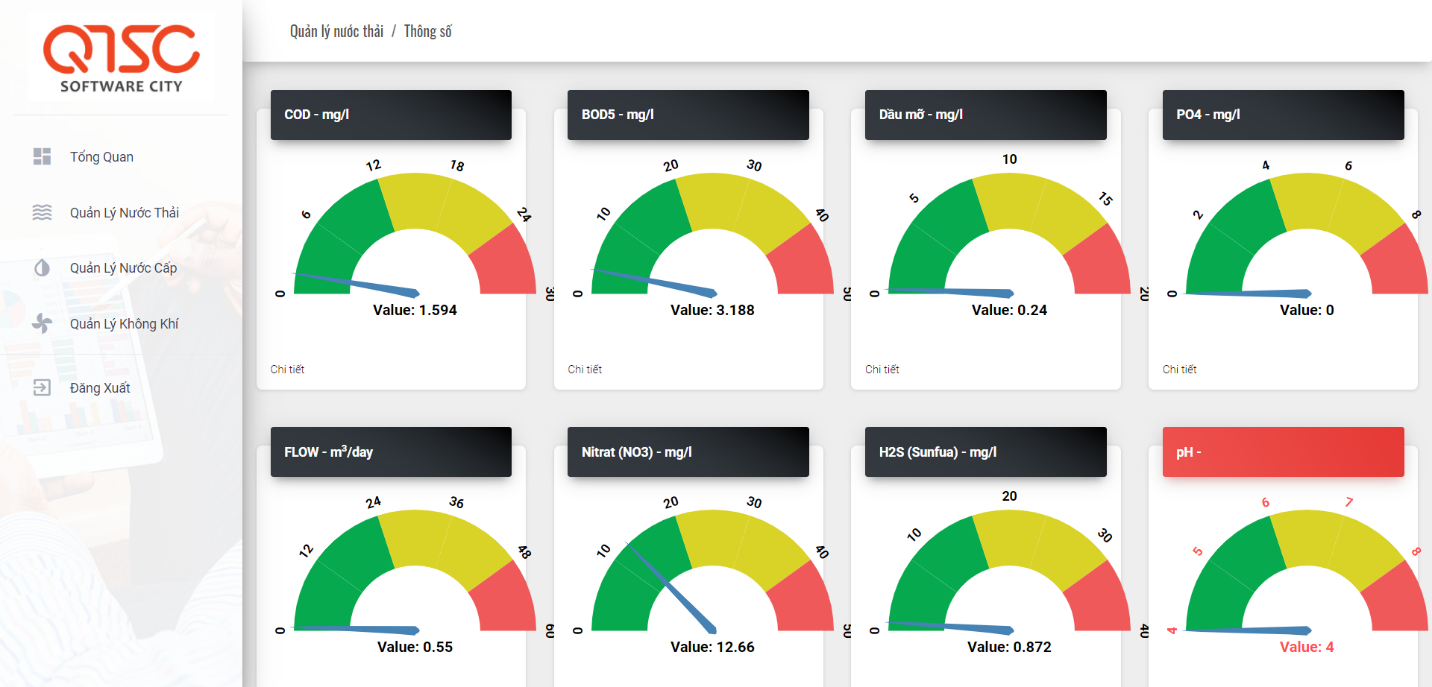Click the H2S (Sunfua) - mg/l card header
1432x687 pixels.
[986, 452]
